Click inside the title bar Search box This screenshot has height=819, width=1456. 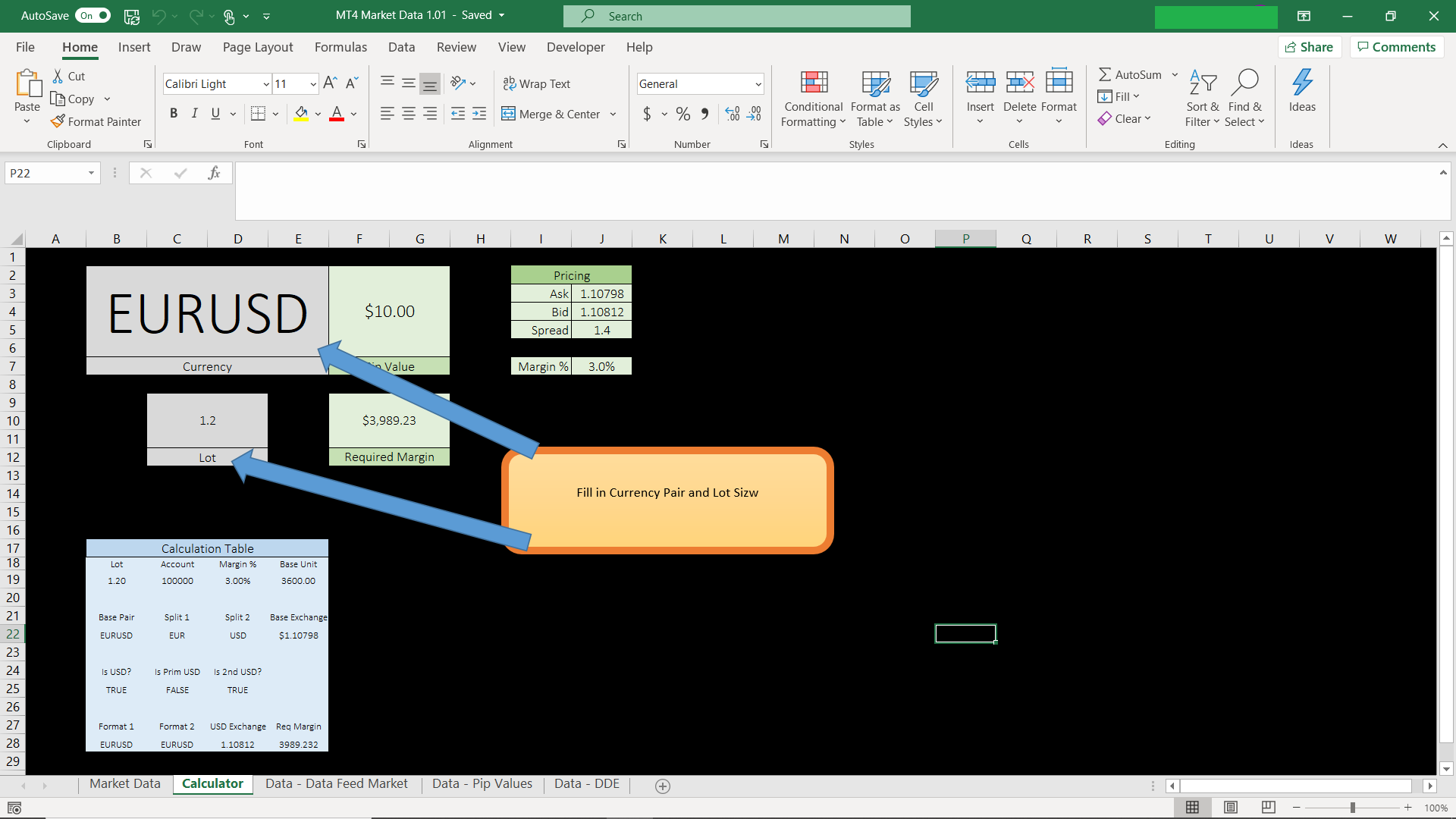tap(736, 16)
